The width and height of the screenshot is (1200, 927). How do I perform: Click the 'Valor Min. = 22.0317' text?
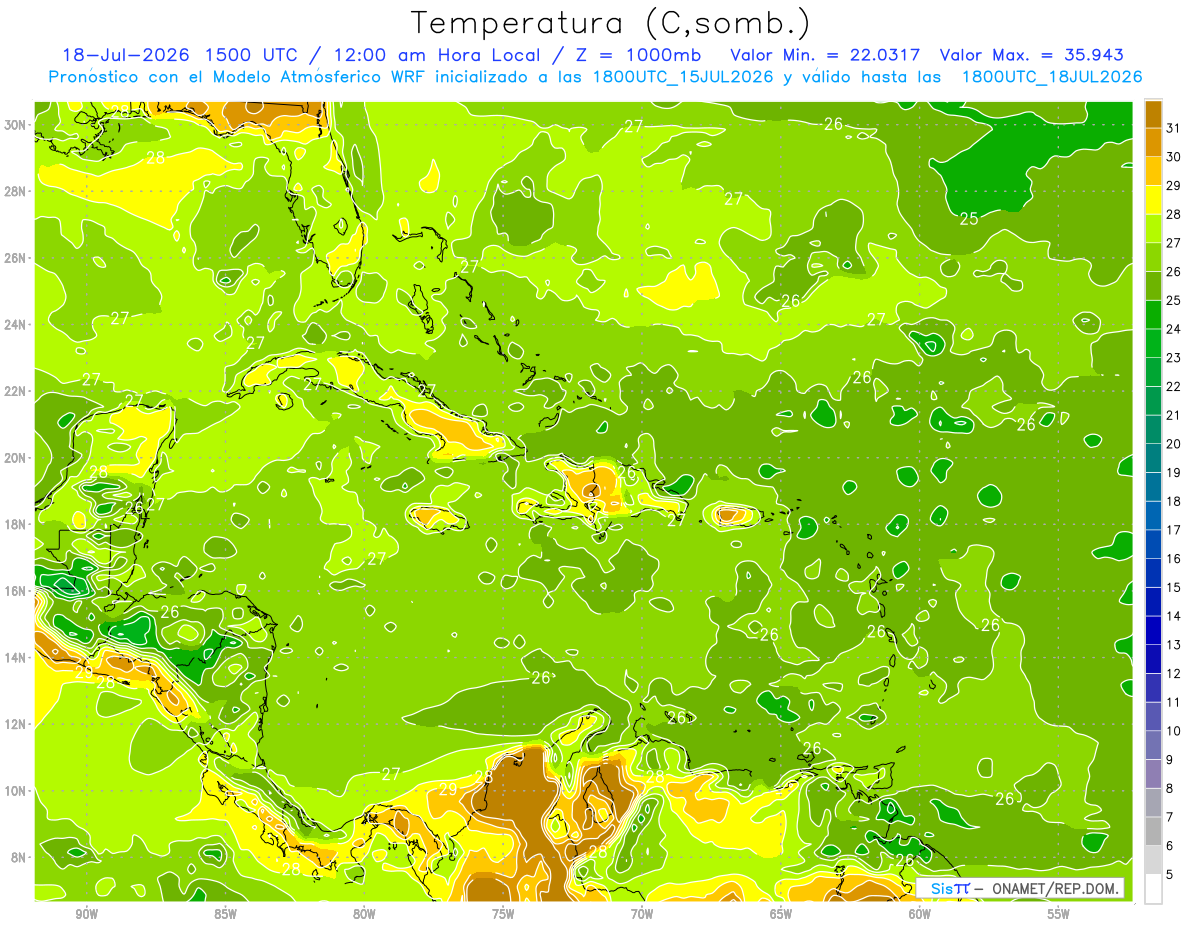click(x=825, y=55)
